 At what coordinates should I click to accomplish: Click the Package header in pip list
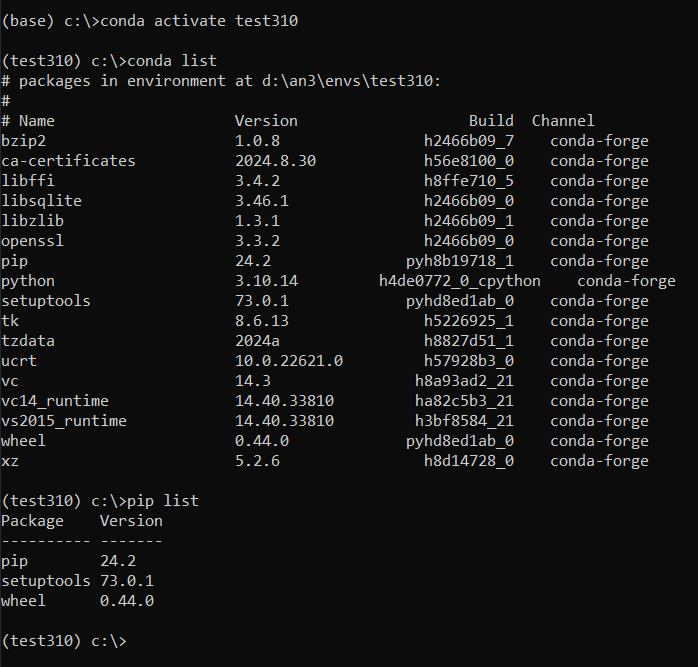[32, 521]
